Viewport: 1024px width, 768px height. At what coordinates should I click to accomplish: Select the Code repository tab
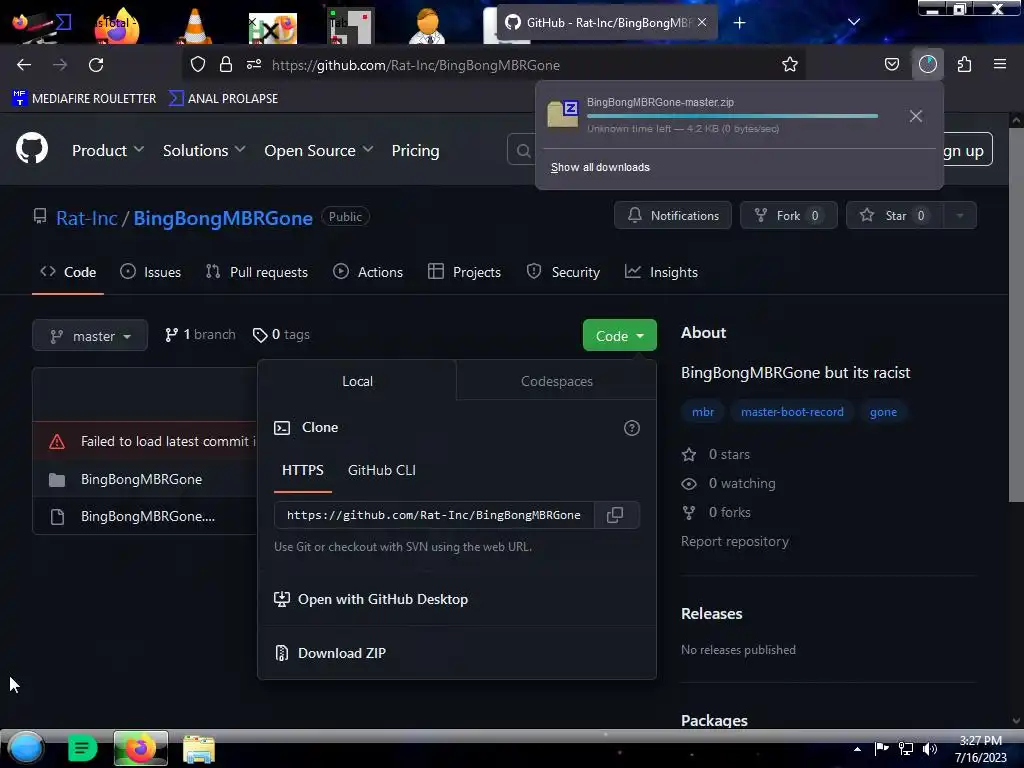point(68,272)
